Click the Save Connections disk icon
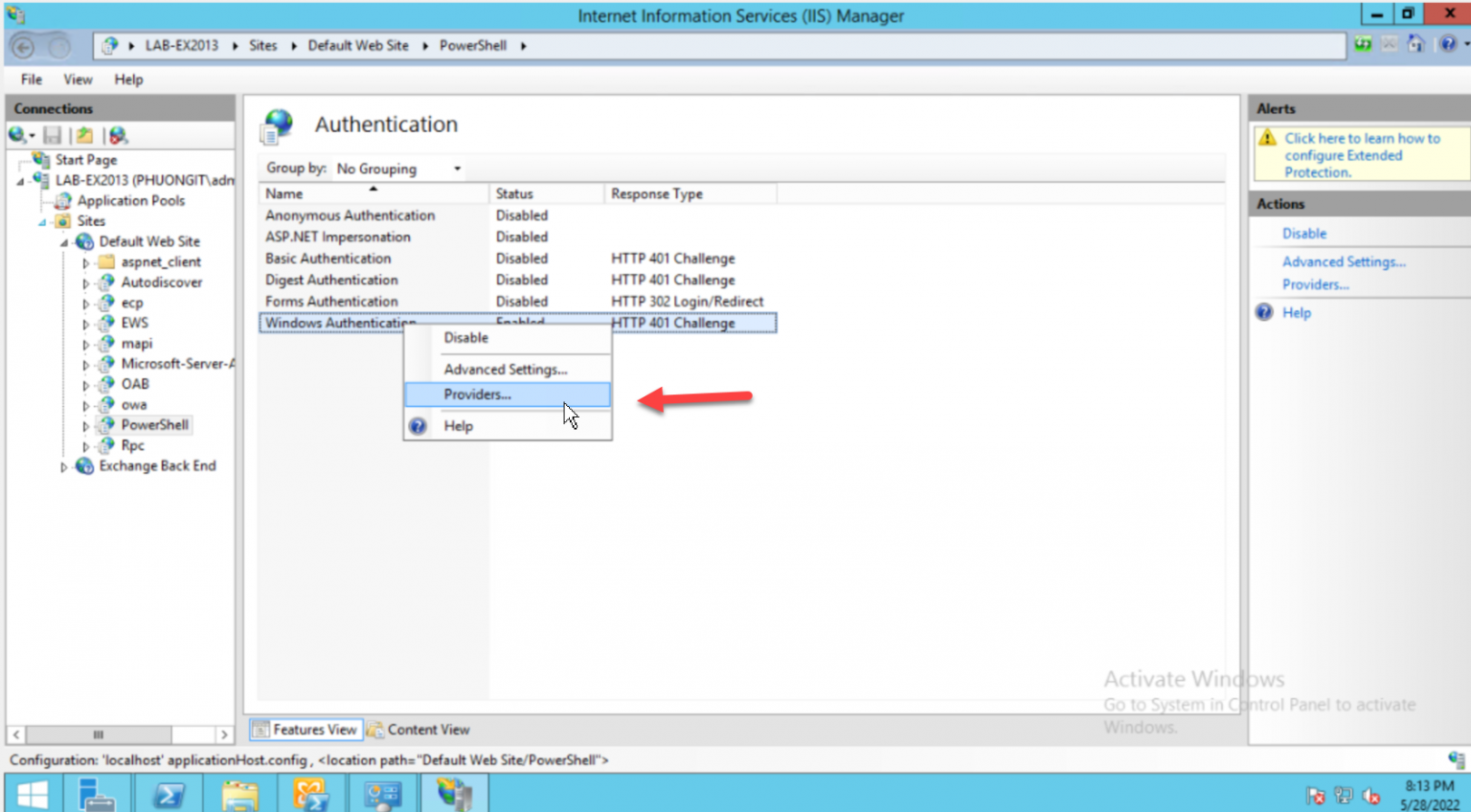The image size is (1471, 812). 52,134
